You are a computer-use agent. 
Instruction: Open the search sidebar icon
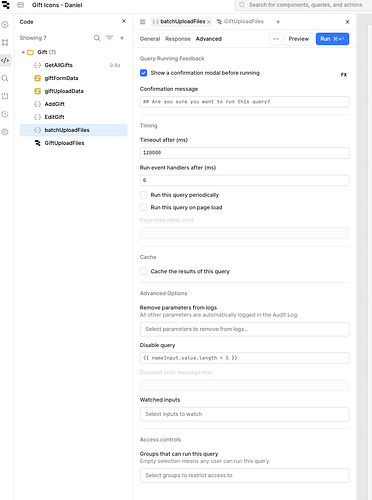5,78
